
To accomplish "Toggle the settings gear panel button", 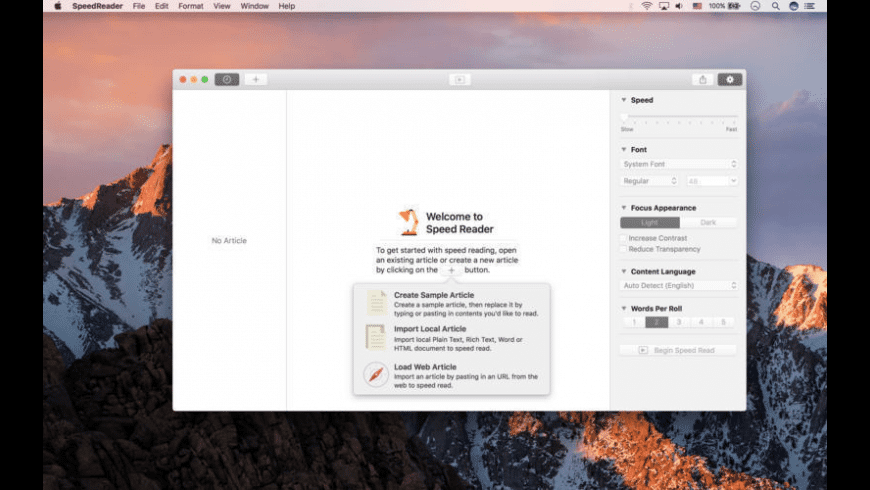I will tap(730, 79).
